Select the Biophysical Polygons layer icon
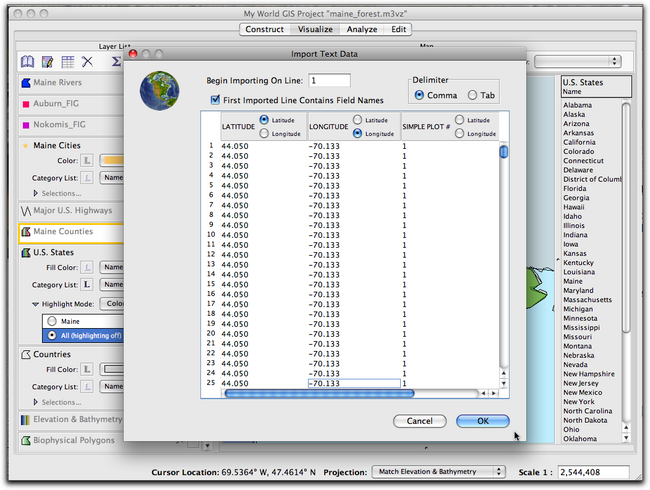 (26, 440)
